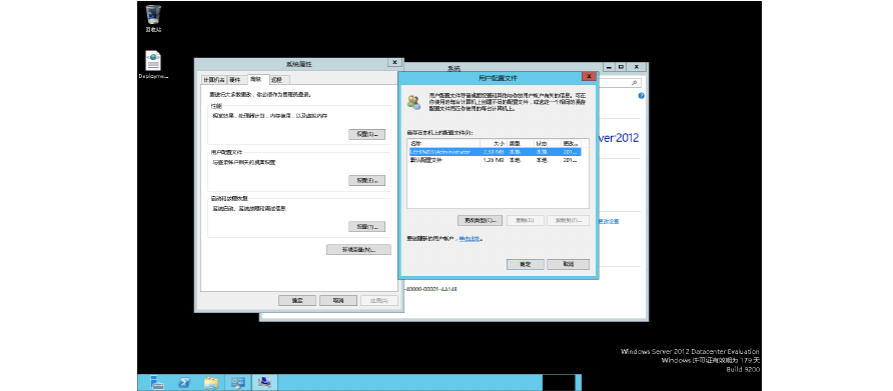
Task: Launch Windows PowerShell from the taskbar
Action: click(x=183, y=382)
